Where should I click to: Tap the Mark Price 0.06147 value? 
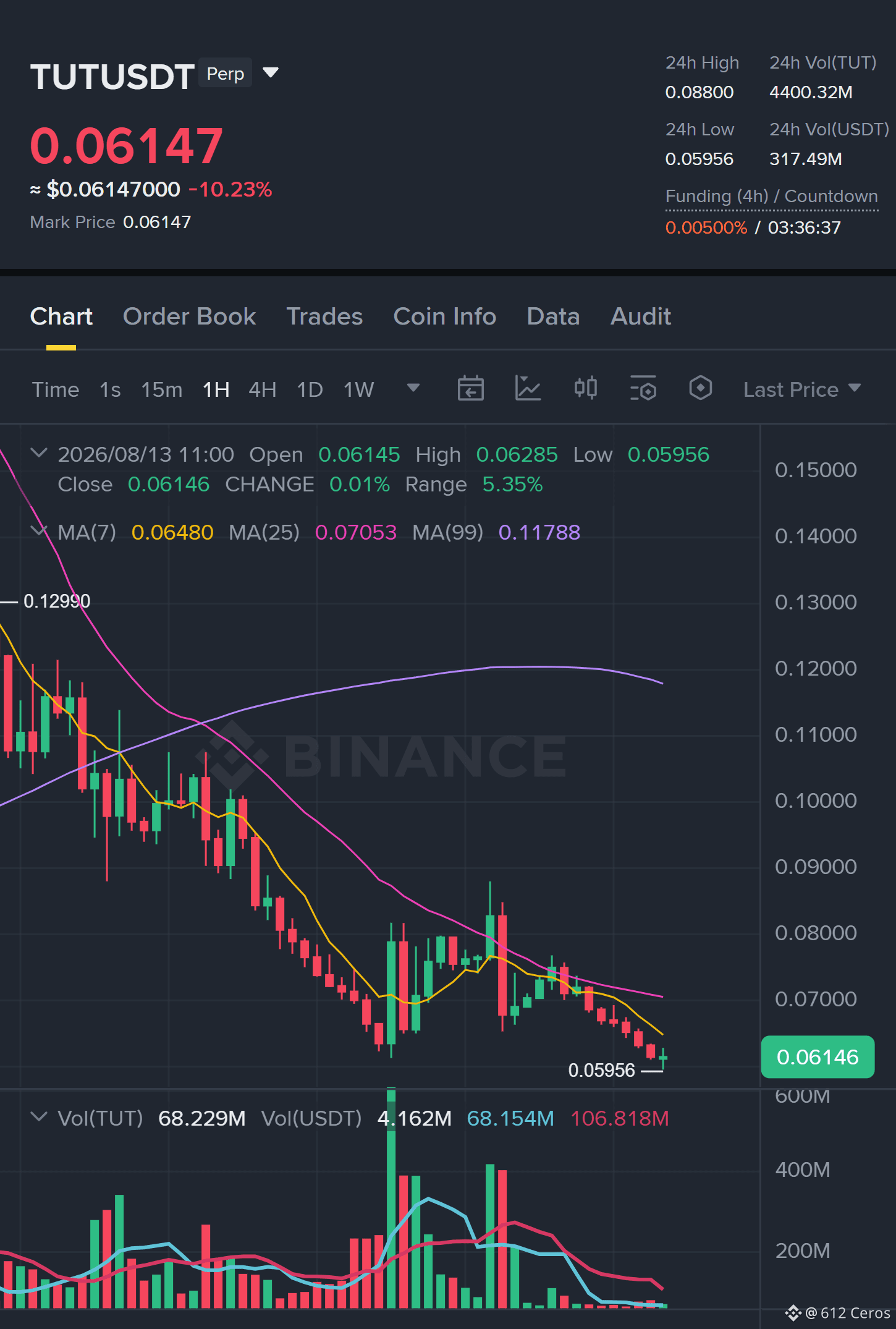[157, 222]
